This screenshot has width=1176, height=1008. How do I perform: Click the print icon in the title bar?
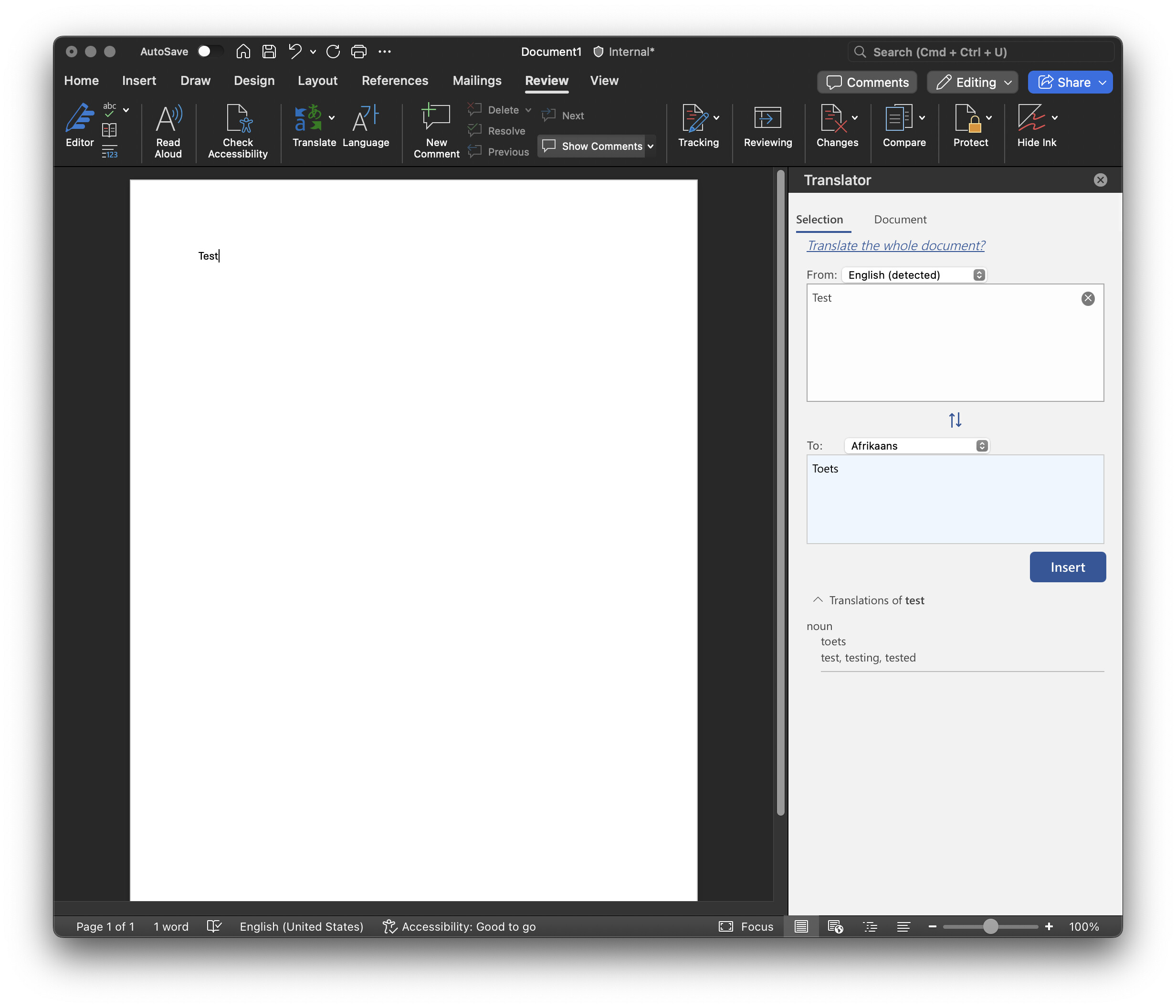(x=359, y=52)
